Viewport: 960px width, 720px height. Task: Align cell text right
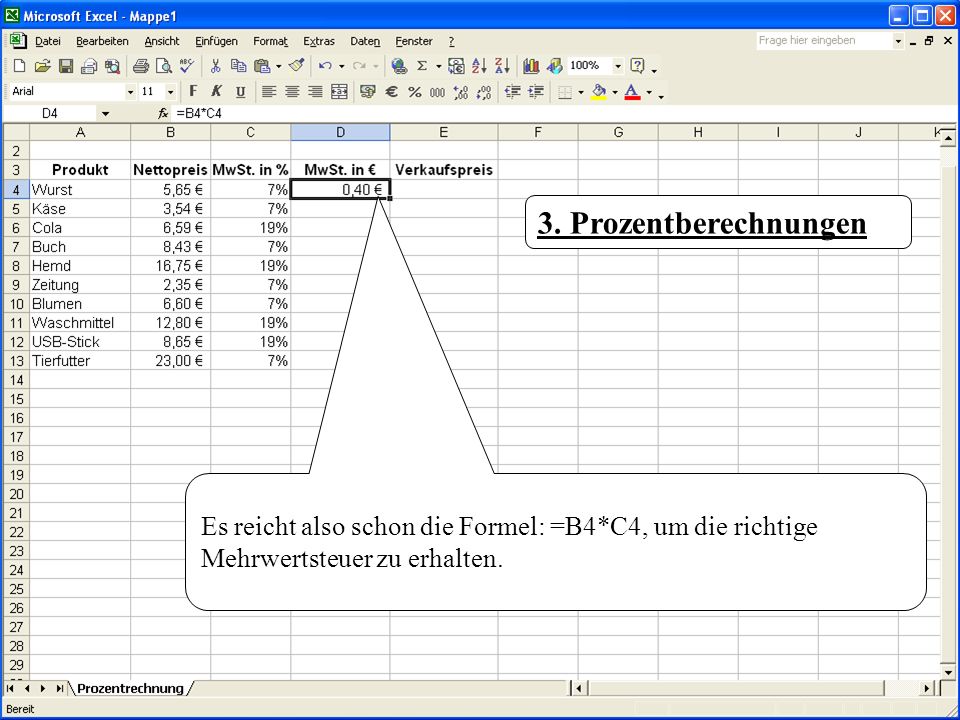click(x=315, y=92)
